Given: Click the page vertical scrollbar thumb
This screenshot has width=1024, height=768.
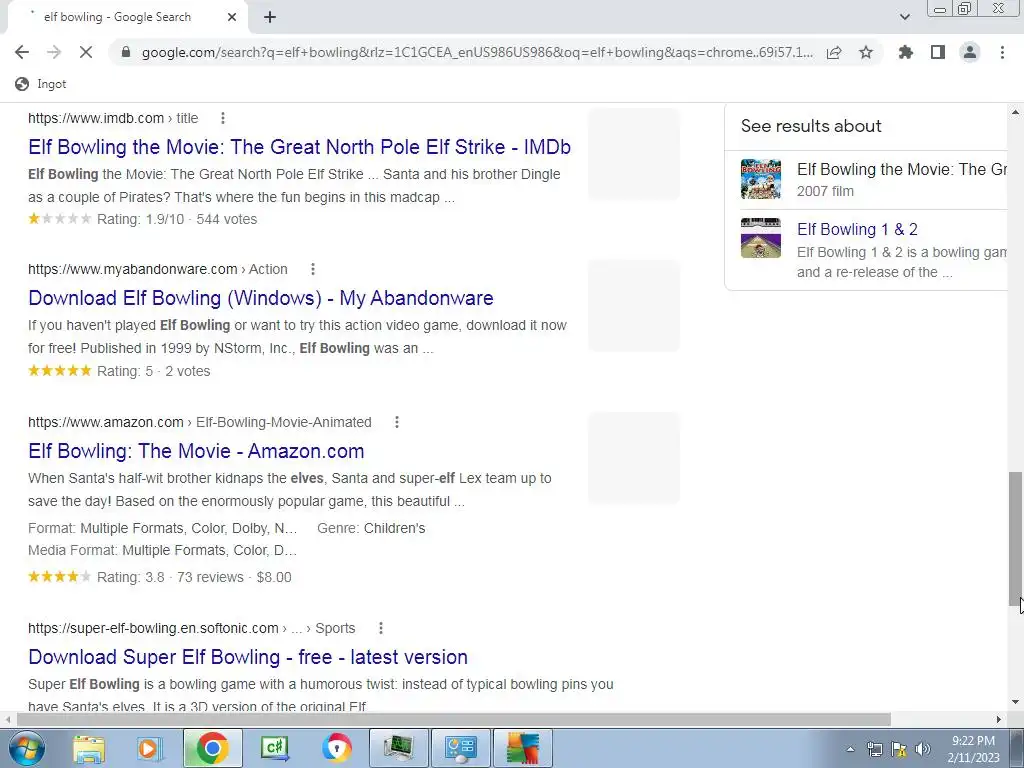Looking at the screenshot, I should (1015, 537).
